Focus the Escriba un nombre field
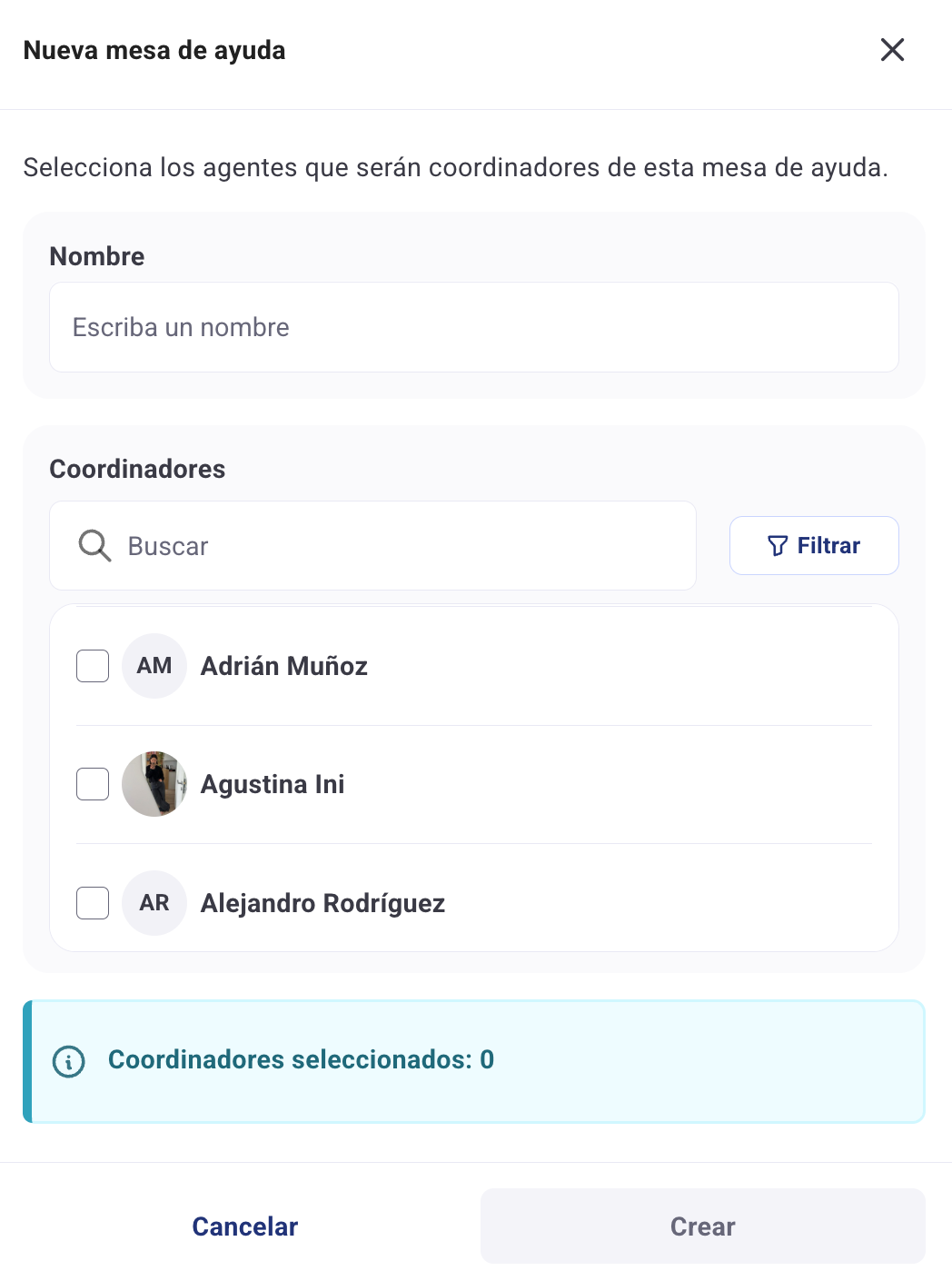The width and height of the screenshot is (952, 1281). [473, 327]
